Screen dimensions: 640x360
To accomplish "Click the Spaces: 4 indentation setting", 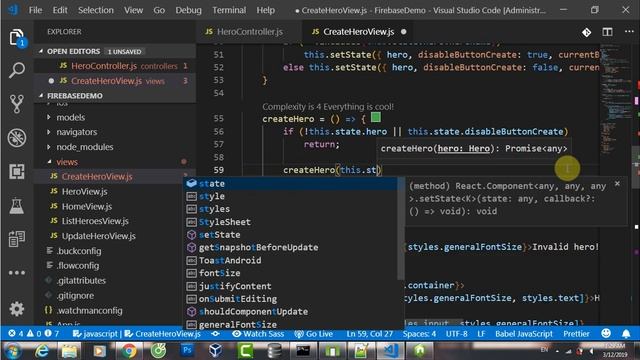I will click(419, 333).
